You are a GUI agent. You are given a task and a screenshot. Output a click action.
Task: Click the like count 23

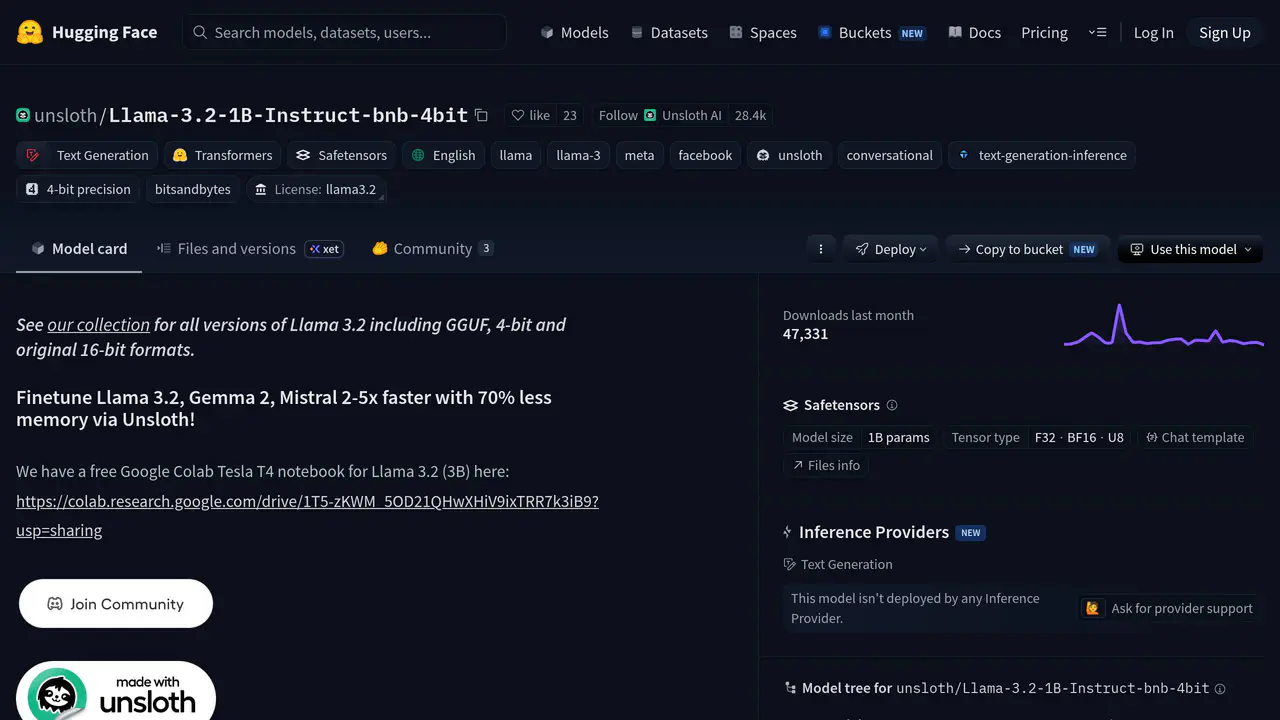pyautogui.click(x=570, y=115)
